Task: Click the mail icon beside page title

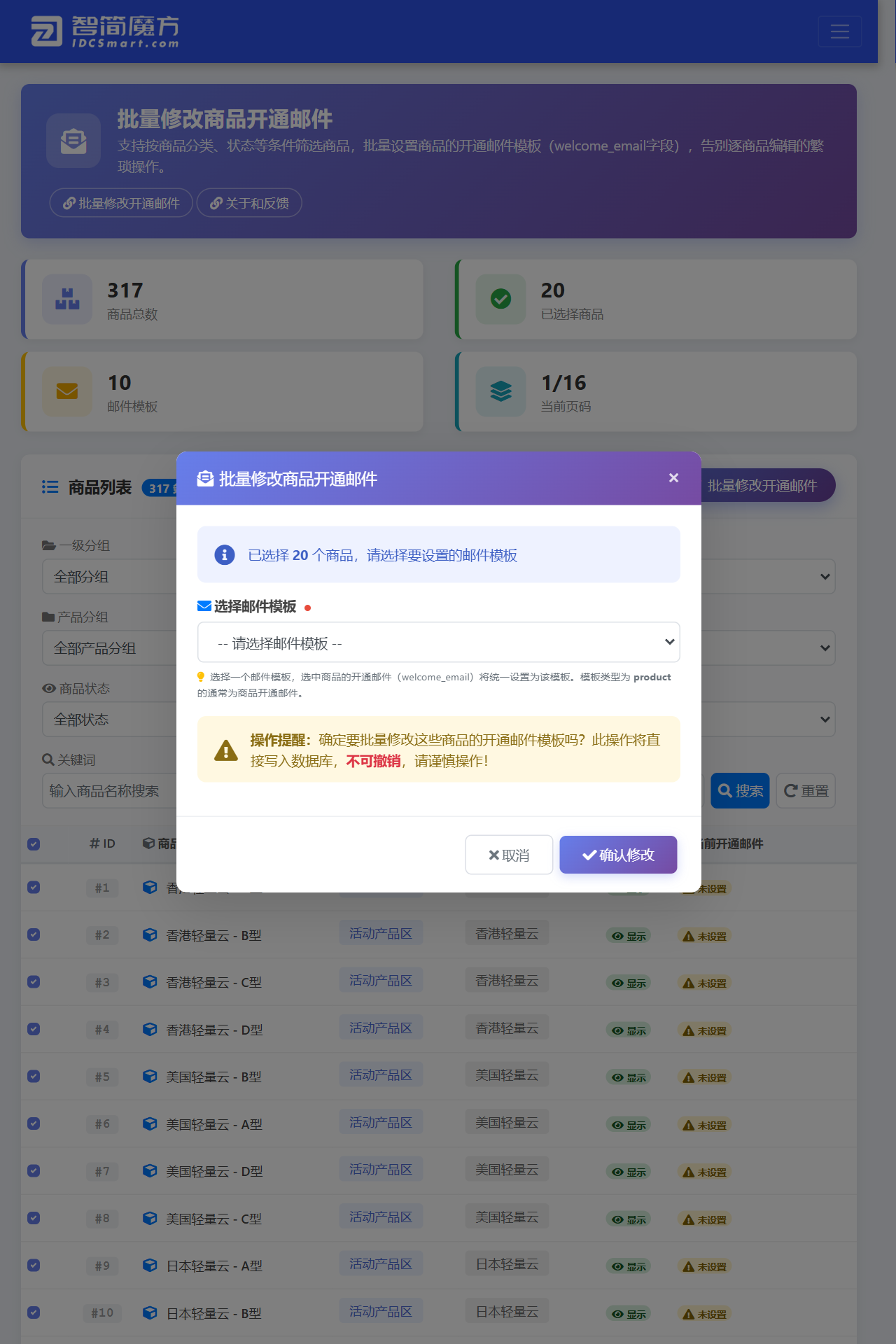Action: (x=73, y=141)
